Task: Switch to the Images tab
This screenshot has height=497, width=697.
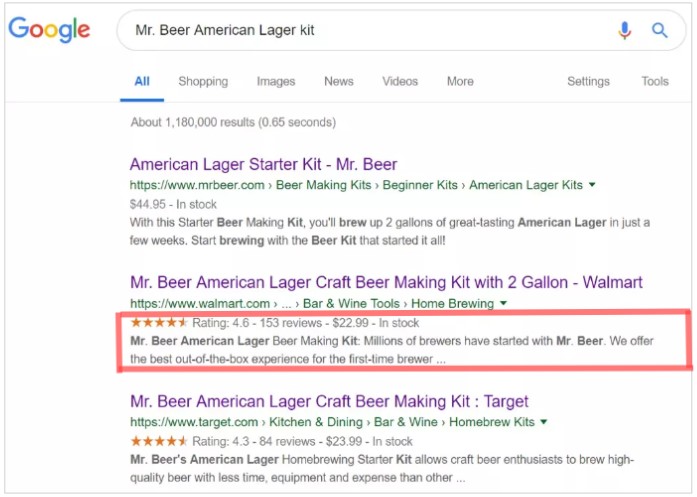Action: coord(276,81)
